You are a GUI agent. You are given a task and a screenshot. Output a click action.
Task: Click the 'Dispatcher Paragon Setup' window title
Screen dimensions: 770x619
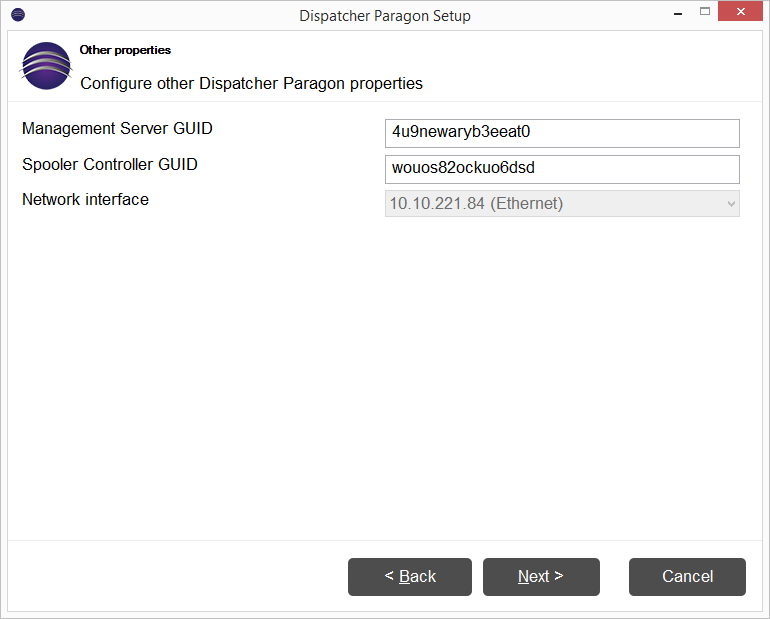pyautogui.click(x=385, y=16)
